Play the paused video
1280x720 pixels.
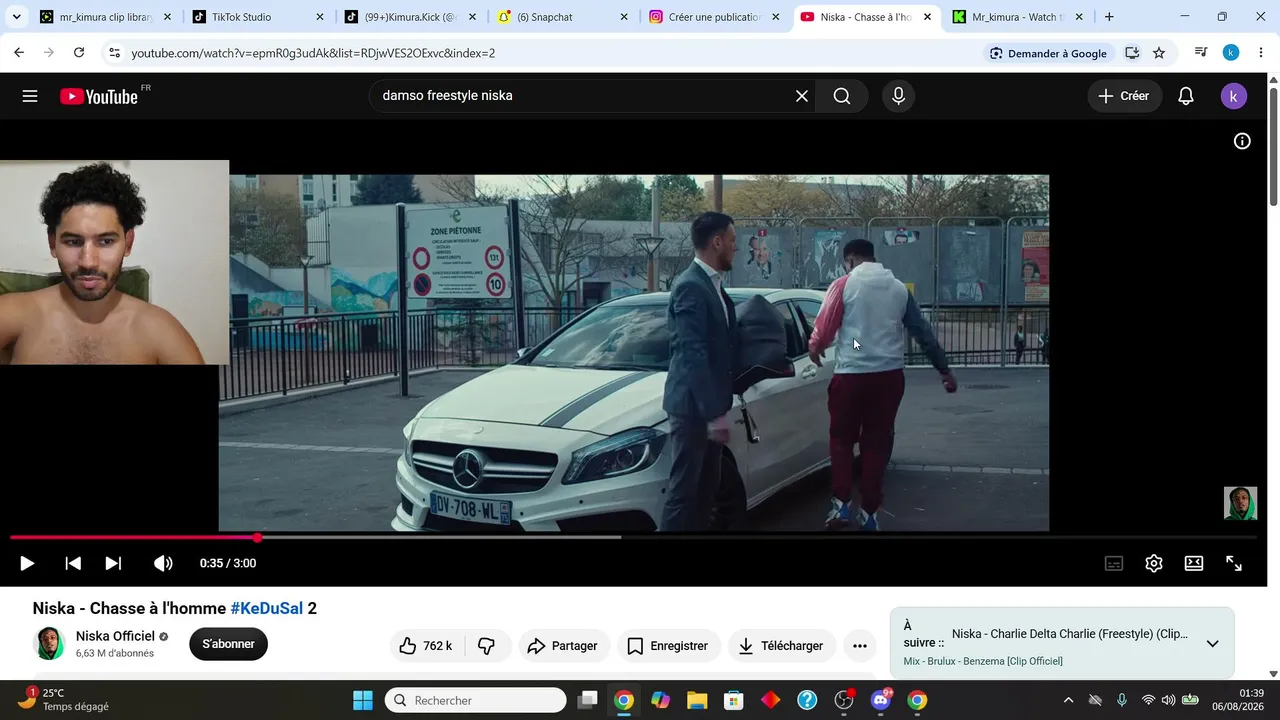point(27,563)
